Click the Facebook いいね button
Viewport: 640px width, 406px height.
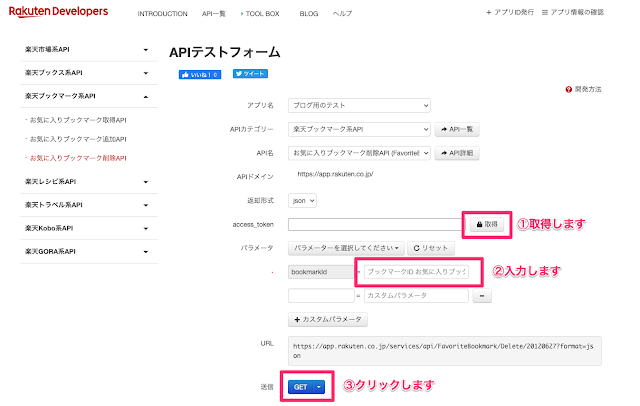[200, 75]
